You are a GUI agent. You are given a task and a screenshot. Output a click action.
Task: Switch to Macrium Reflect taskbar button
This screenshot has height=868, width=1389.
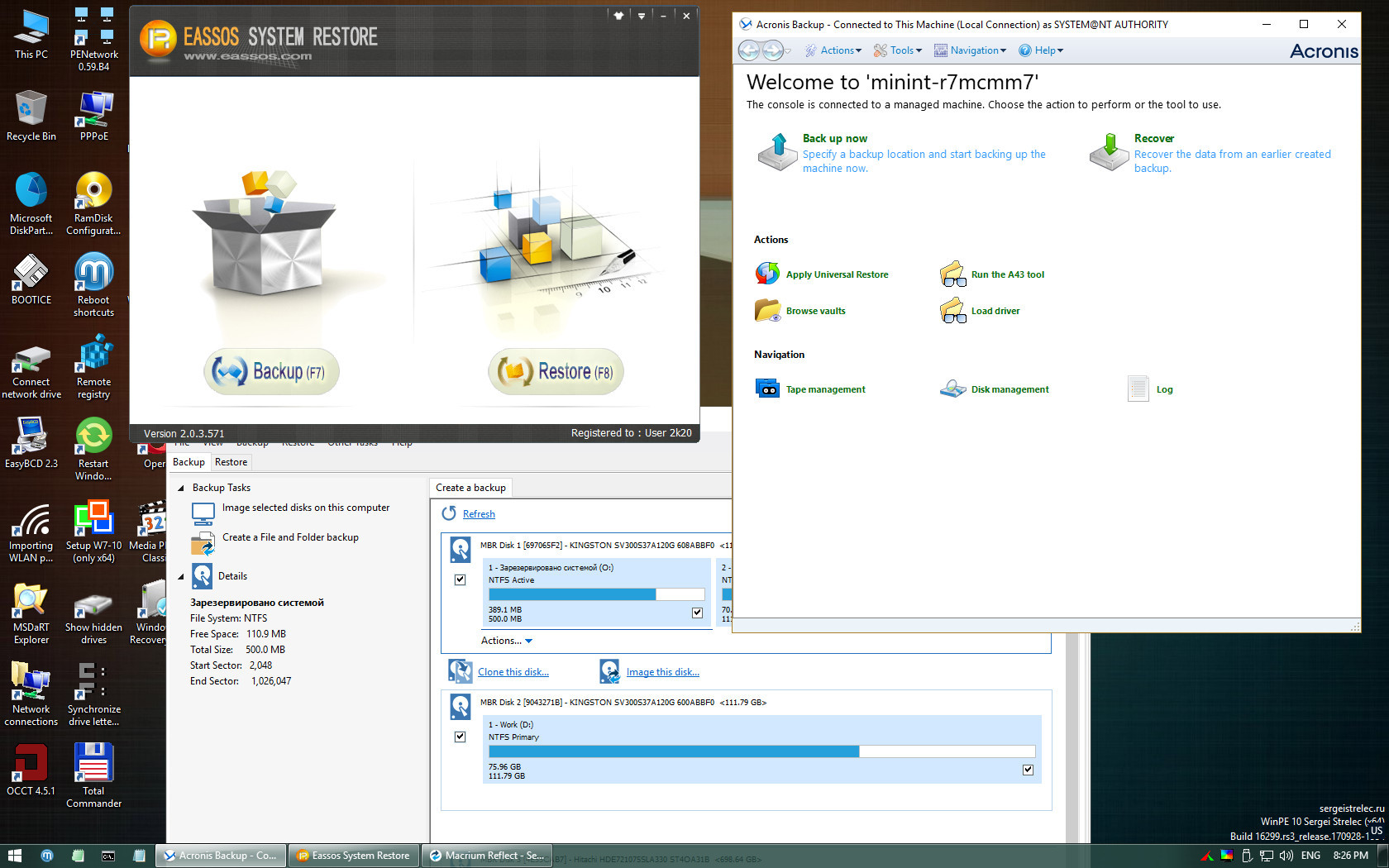pyautogui.click(x=486, y=856)
